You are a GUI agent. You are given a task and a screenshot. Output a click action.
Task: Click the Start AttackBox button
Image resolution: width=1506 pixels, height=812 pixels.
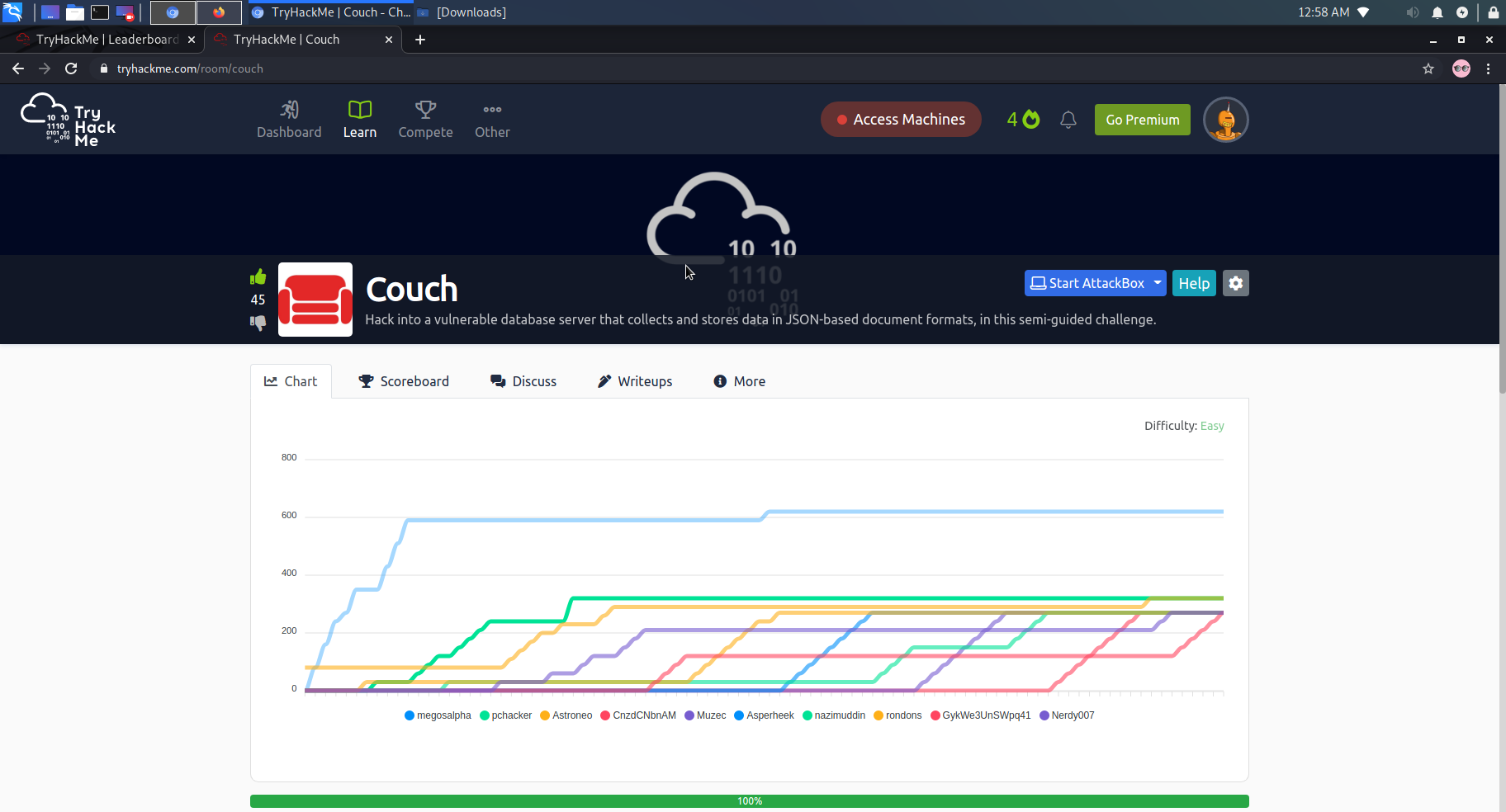click(x=1087, y=283)
